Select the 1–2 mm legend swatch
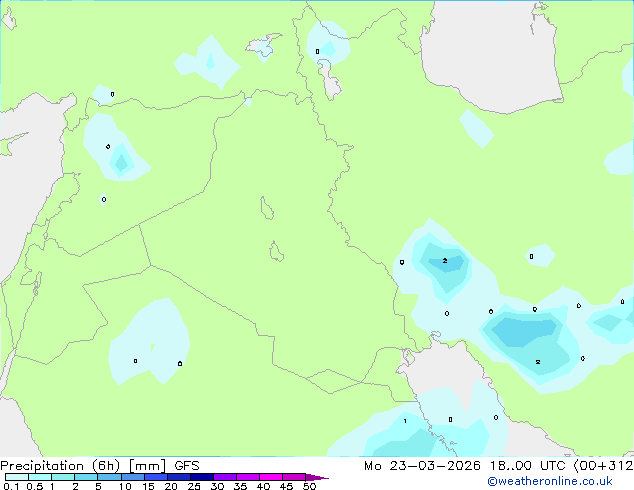Viewport: 634px width, 490px height. tap(63, 477)
